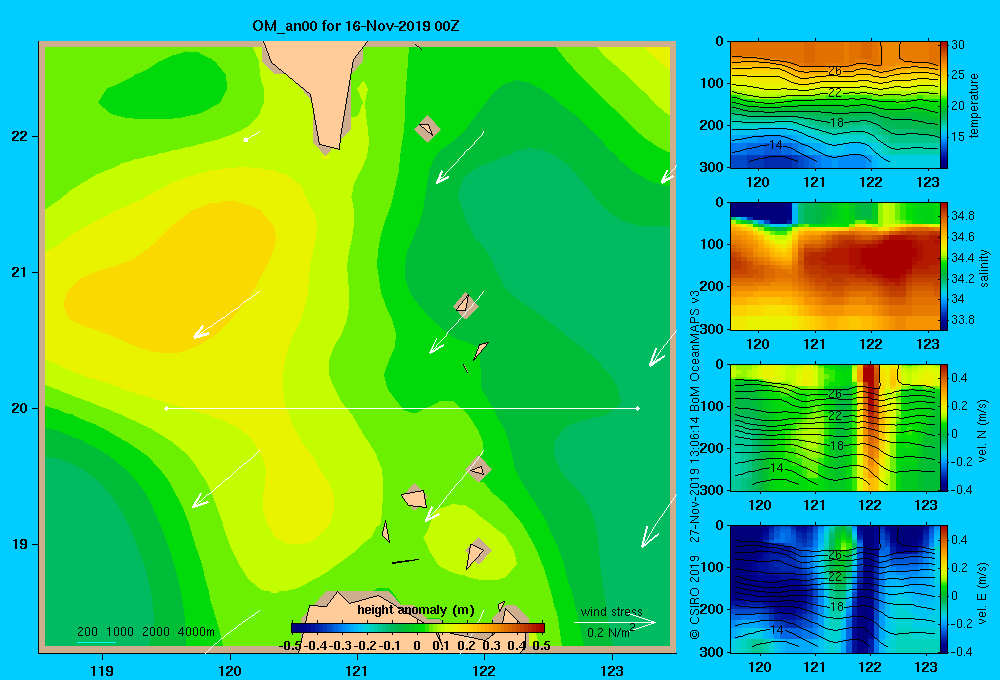Click the wind stress reference arrow in legend

(x=615, y=622)
